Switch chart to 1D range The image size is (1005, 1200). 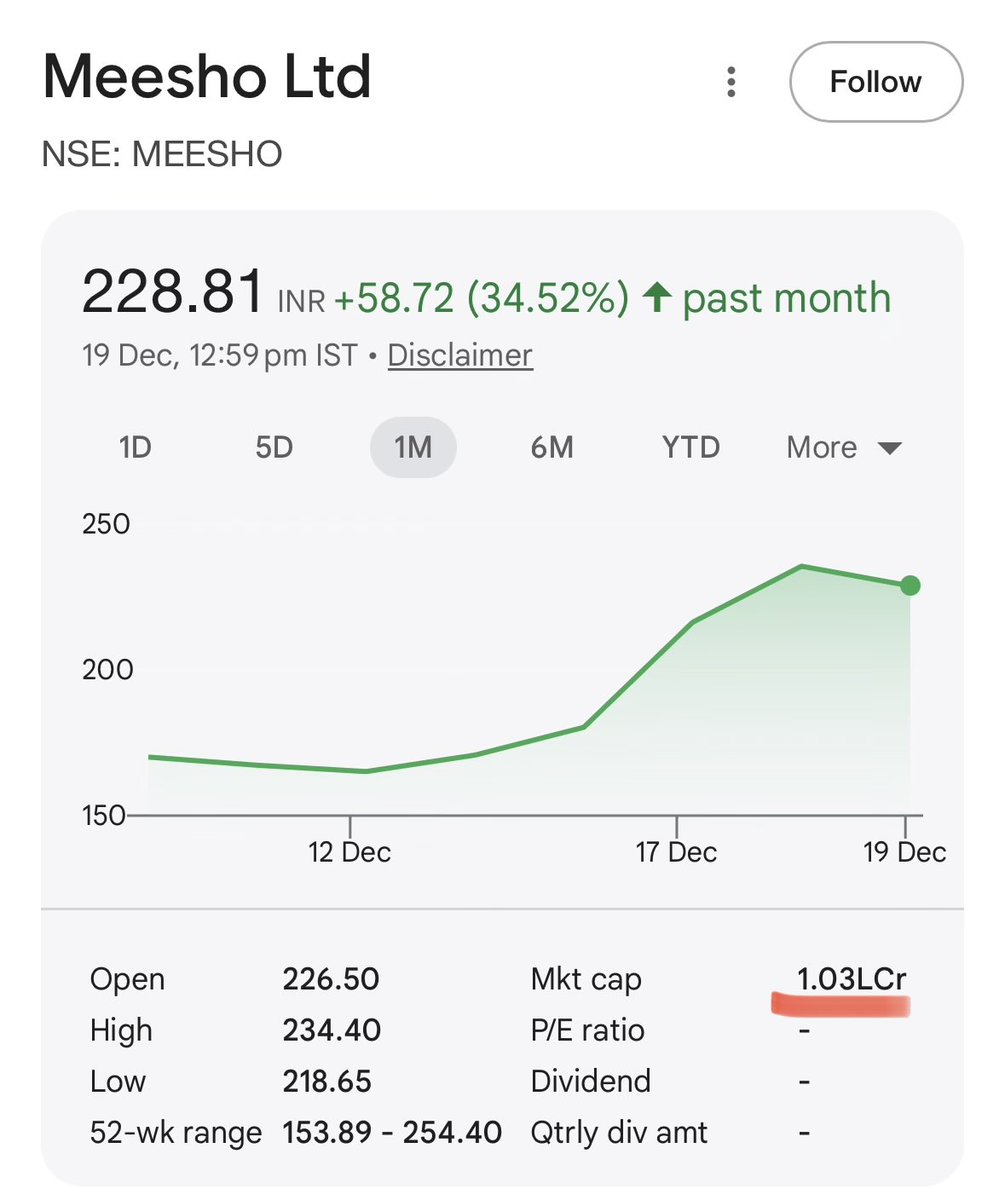pos(135,447)
